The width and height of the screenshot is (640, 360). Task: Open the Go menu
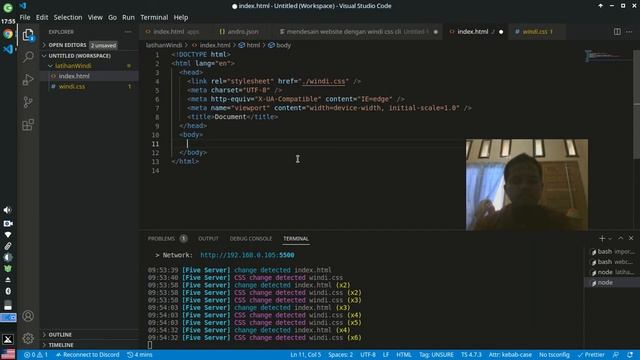click(x=112, y=17)
